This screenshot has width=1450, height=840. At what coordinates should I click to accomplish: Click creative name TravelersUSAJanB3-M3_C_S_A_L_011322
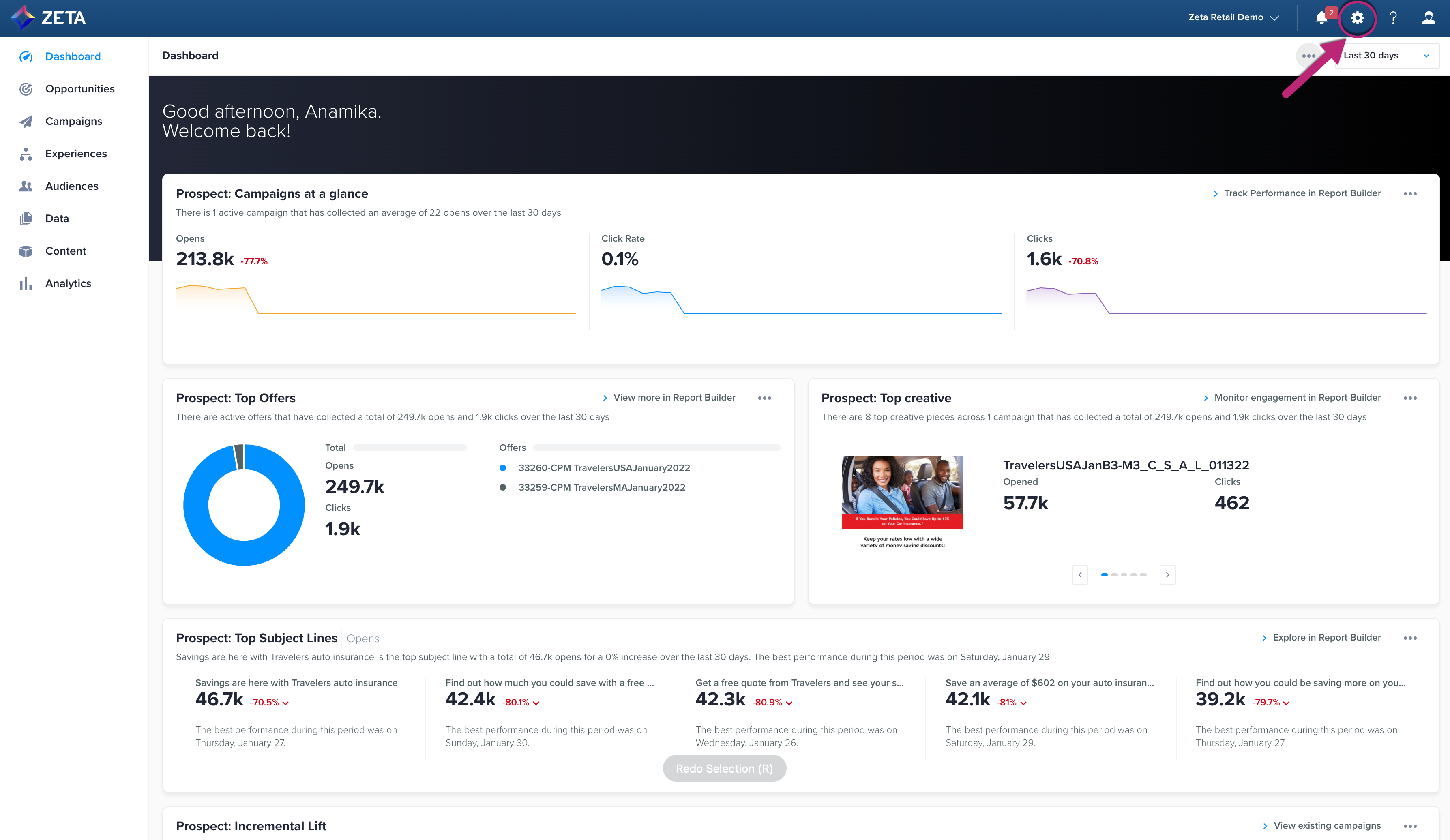point(1126,465)
